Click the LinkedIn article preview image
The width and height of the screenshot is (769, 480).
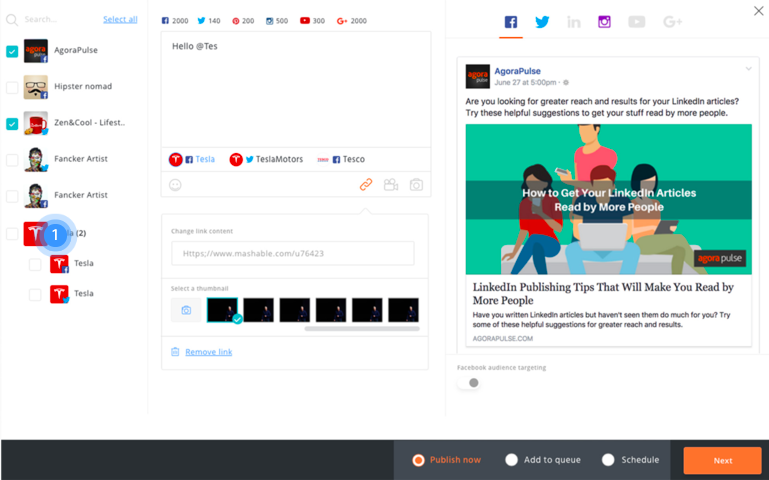[609, 199]
